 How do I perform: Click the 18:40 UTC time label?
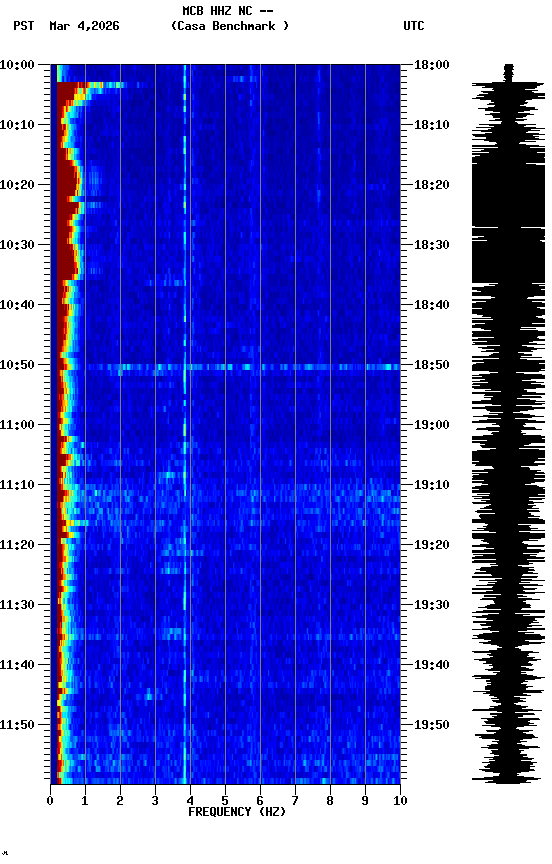tap(432, 305)
